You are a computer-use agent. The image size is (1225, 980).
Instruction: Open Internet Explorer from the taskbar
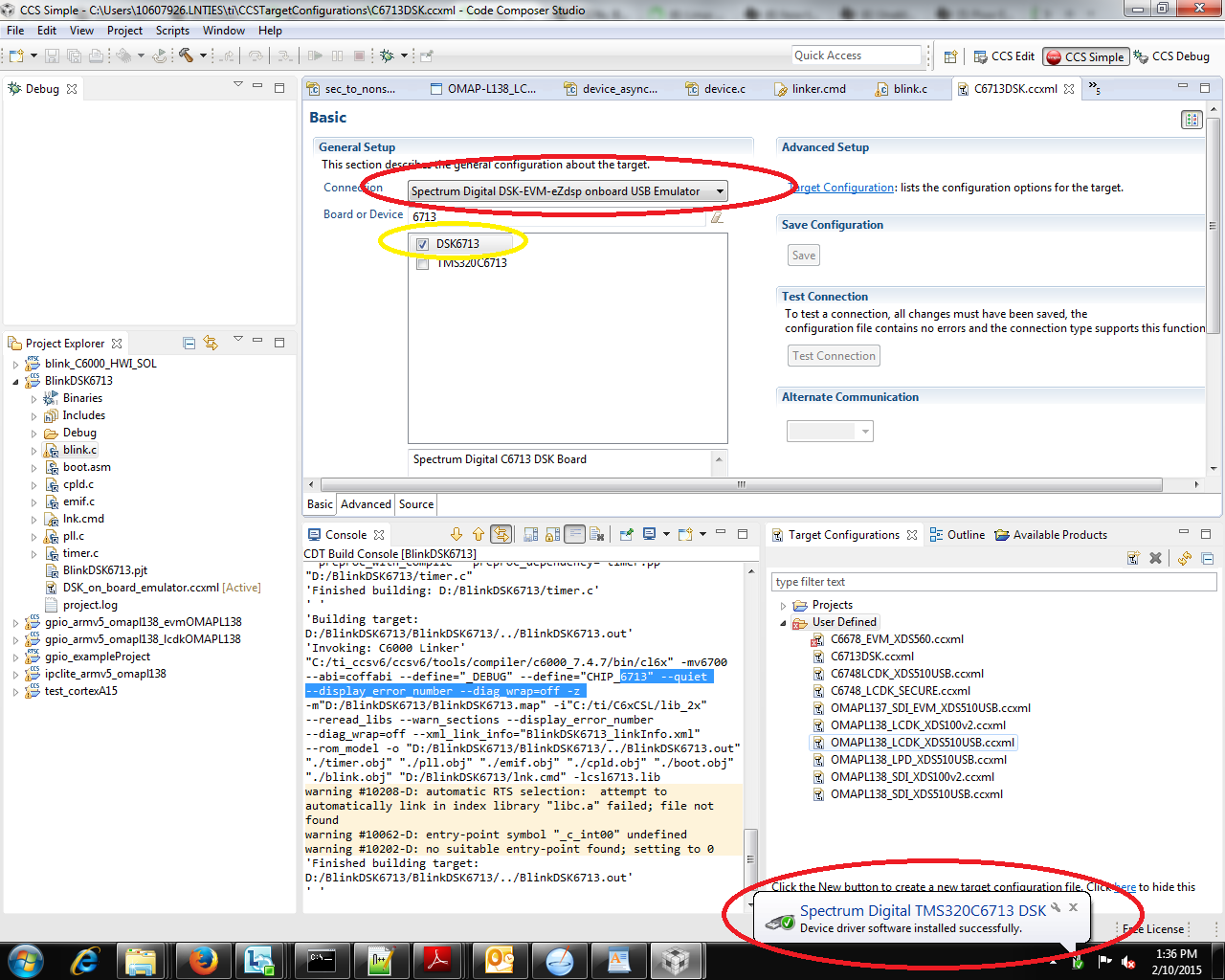pyautogui.click(x=85, y=960)
